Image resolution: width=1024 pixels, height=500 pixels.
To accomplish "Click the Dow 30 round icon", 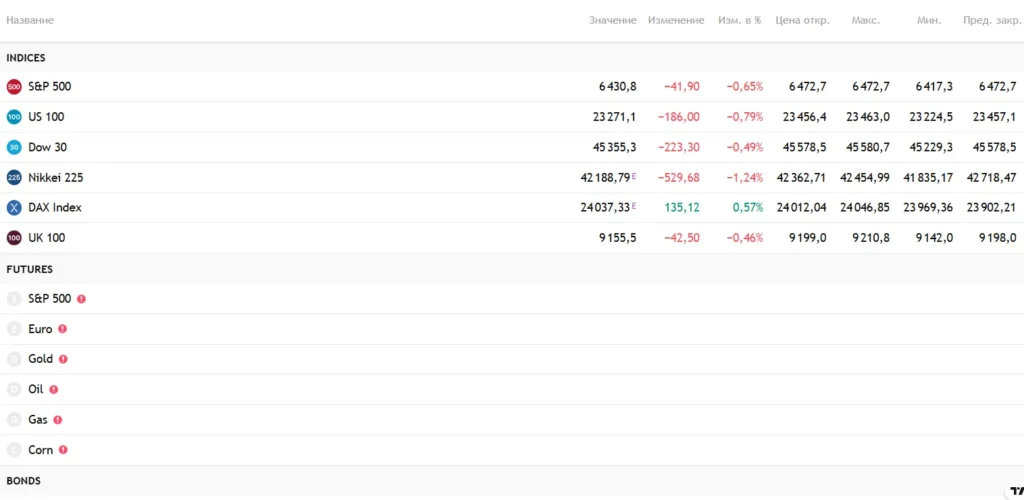I will [x=14, y=147].
